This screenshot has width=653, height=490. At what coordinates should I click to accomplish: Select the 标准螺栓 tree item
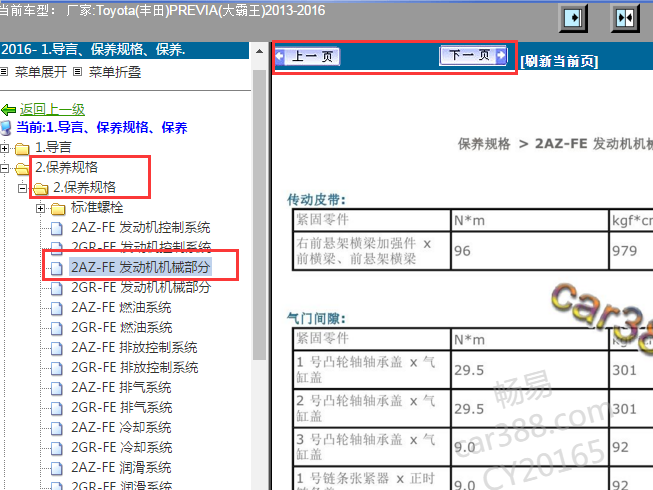(x=97, y=207)
